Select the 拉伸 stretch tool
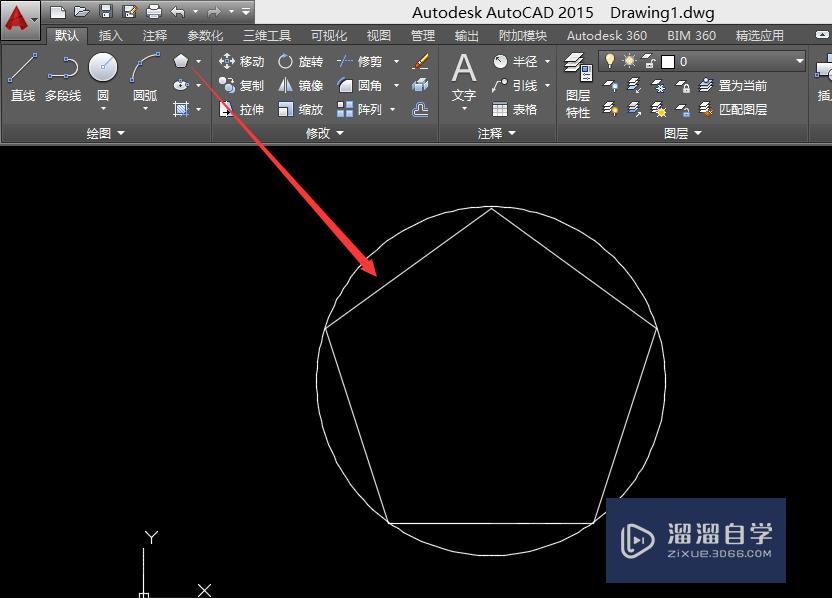This screenshot has height=598, width=832. 241,109
